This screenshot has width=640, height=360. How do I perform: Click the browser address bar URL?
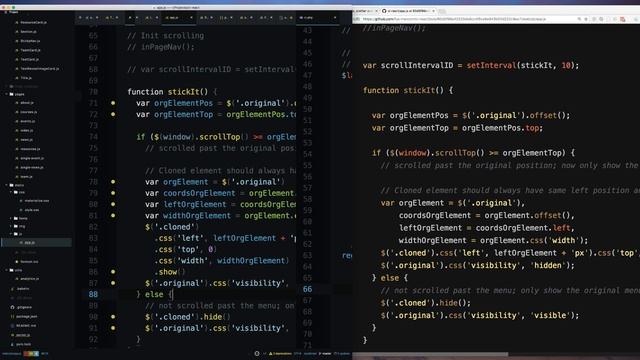point(454,19)
